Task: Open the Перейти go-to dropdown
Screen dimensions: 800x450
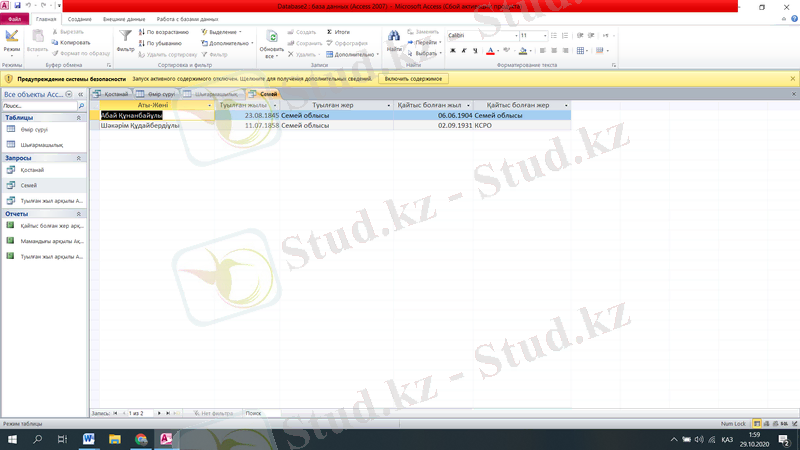Action: click(424, 42)
